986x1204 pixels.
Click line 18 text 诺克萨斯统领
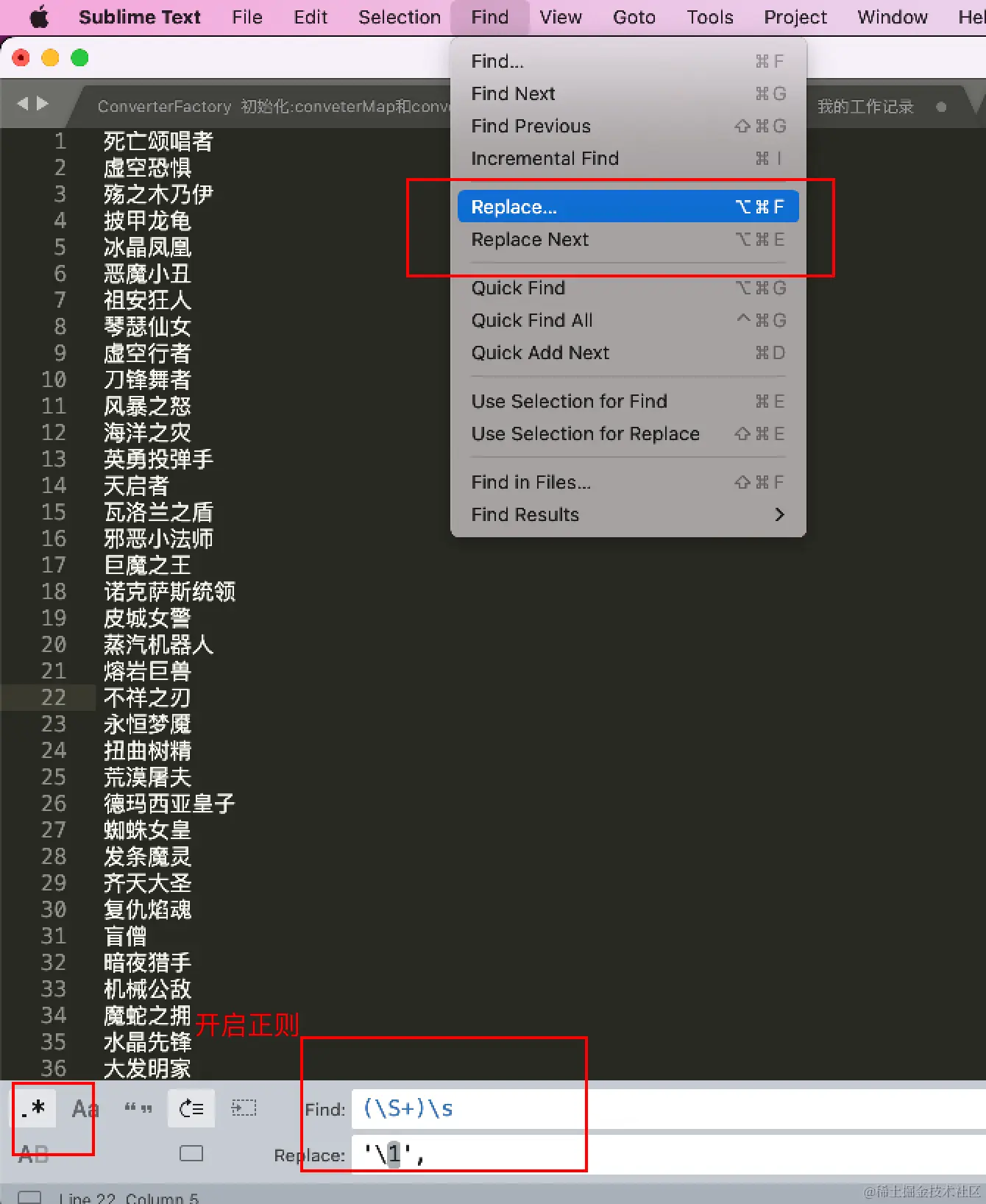click(169, 592)
